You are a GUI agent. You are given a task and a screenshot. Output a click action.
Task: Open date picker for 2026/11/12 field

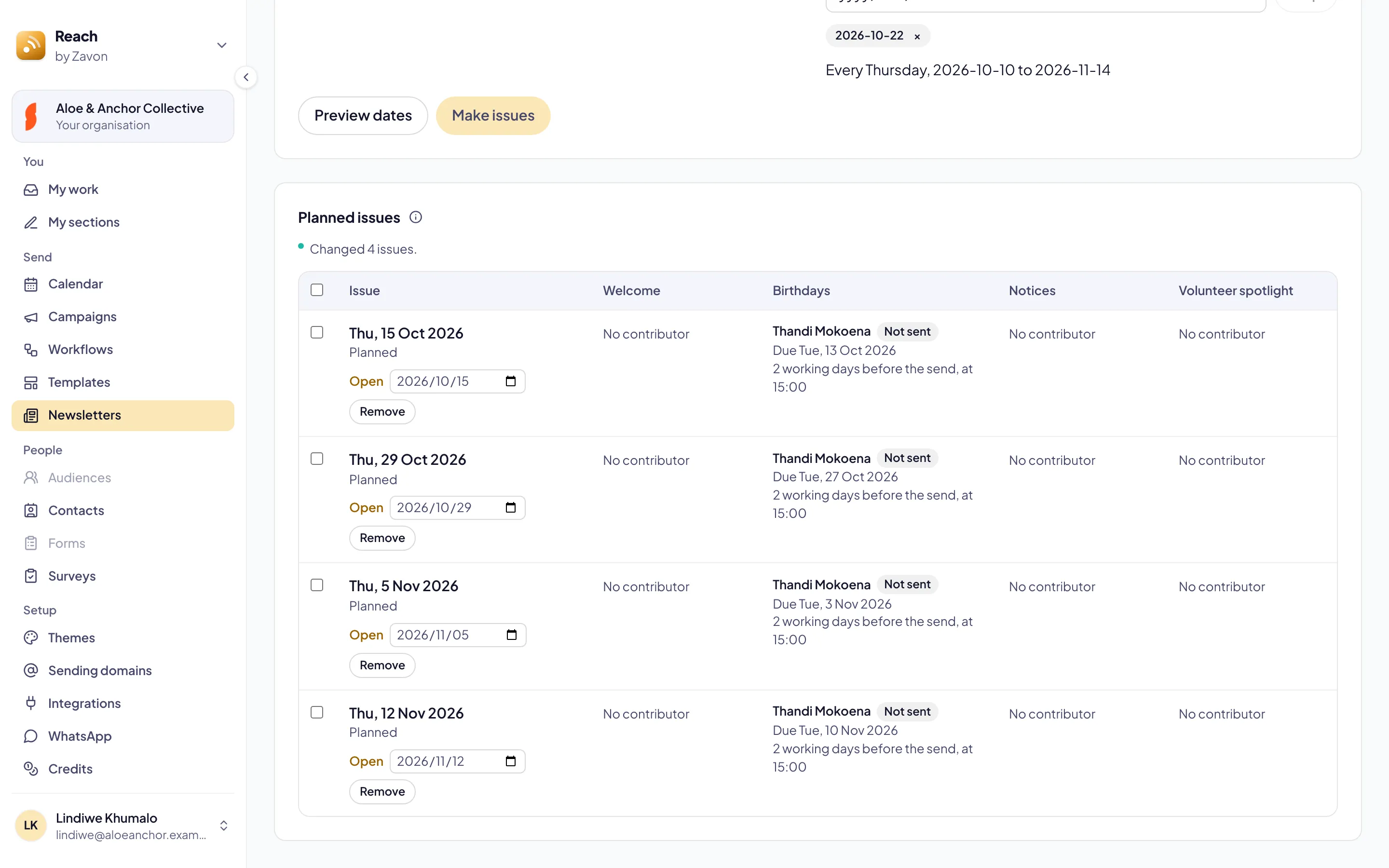click(511, 761)
